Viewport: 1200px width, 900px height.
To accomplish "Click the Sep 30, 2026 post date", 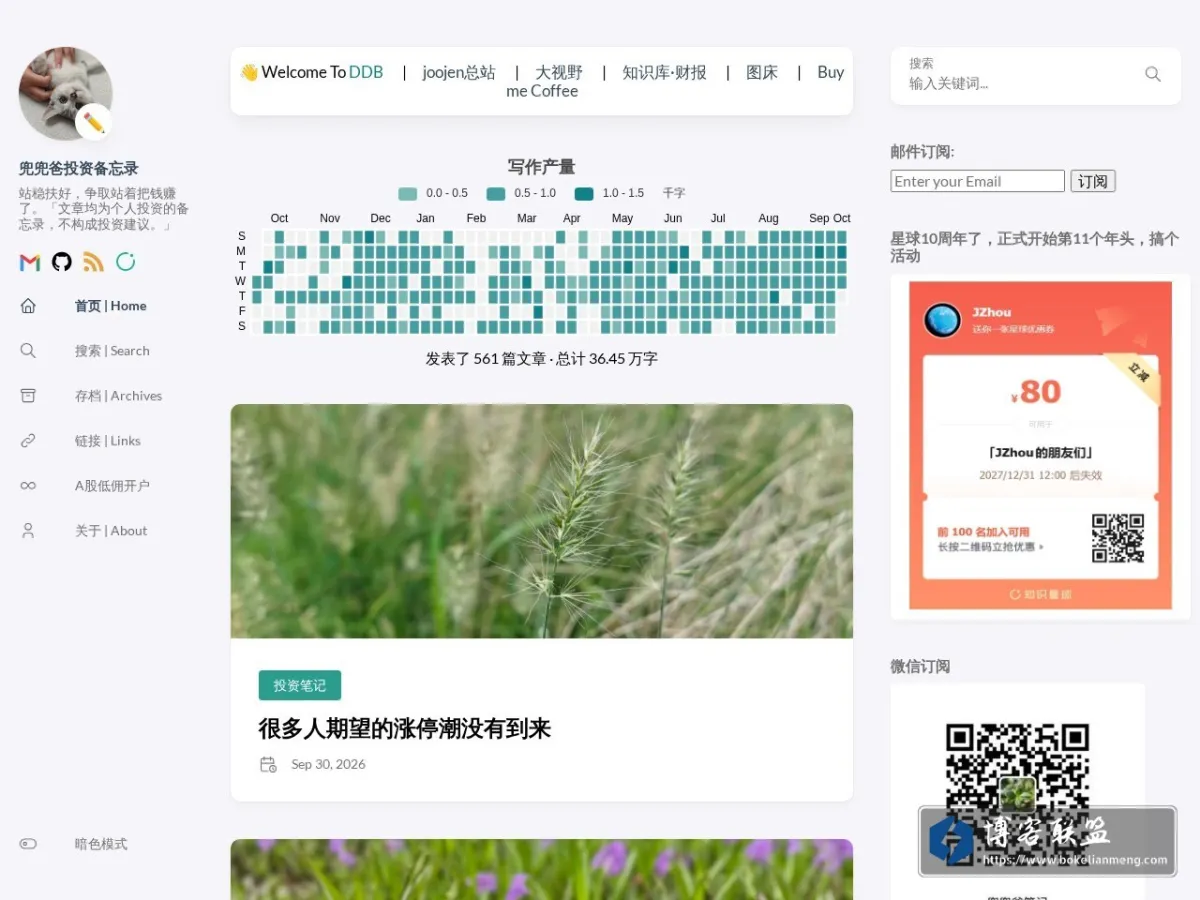I will pos(329,764).
